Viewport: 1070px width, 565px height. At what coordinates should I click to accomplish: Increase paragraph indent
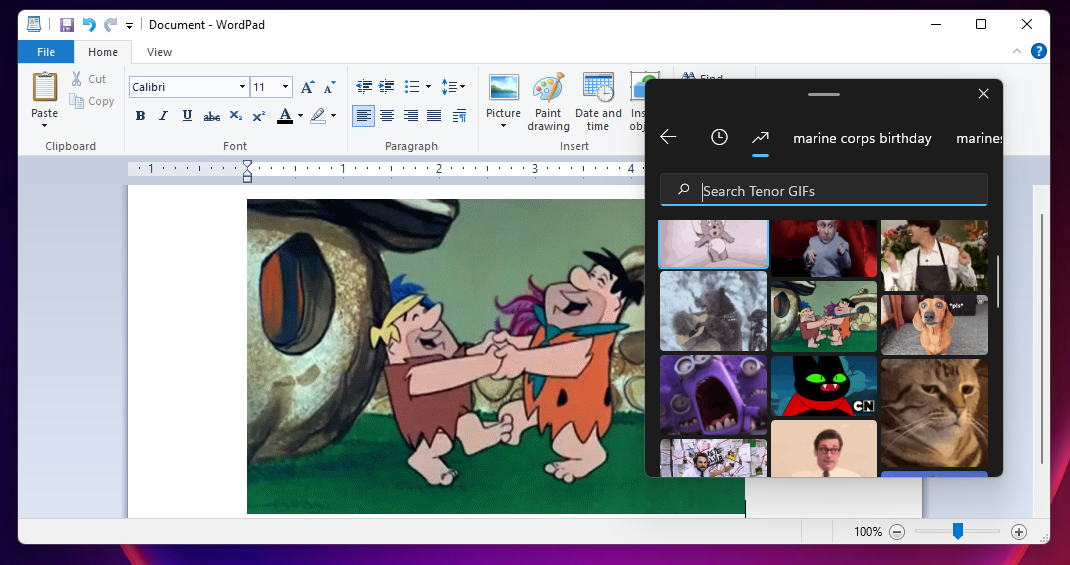(x=387, y=87)
